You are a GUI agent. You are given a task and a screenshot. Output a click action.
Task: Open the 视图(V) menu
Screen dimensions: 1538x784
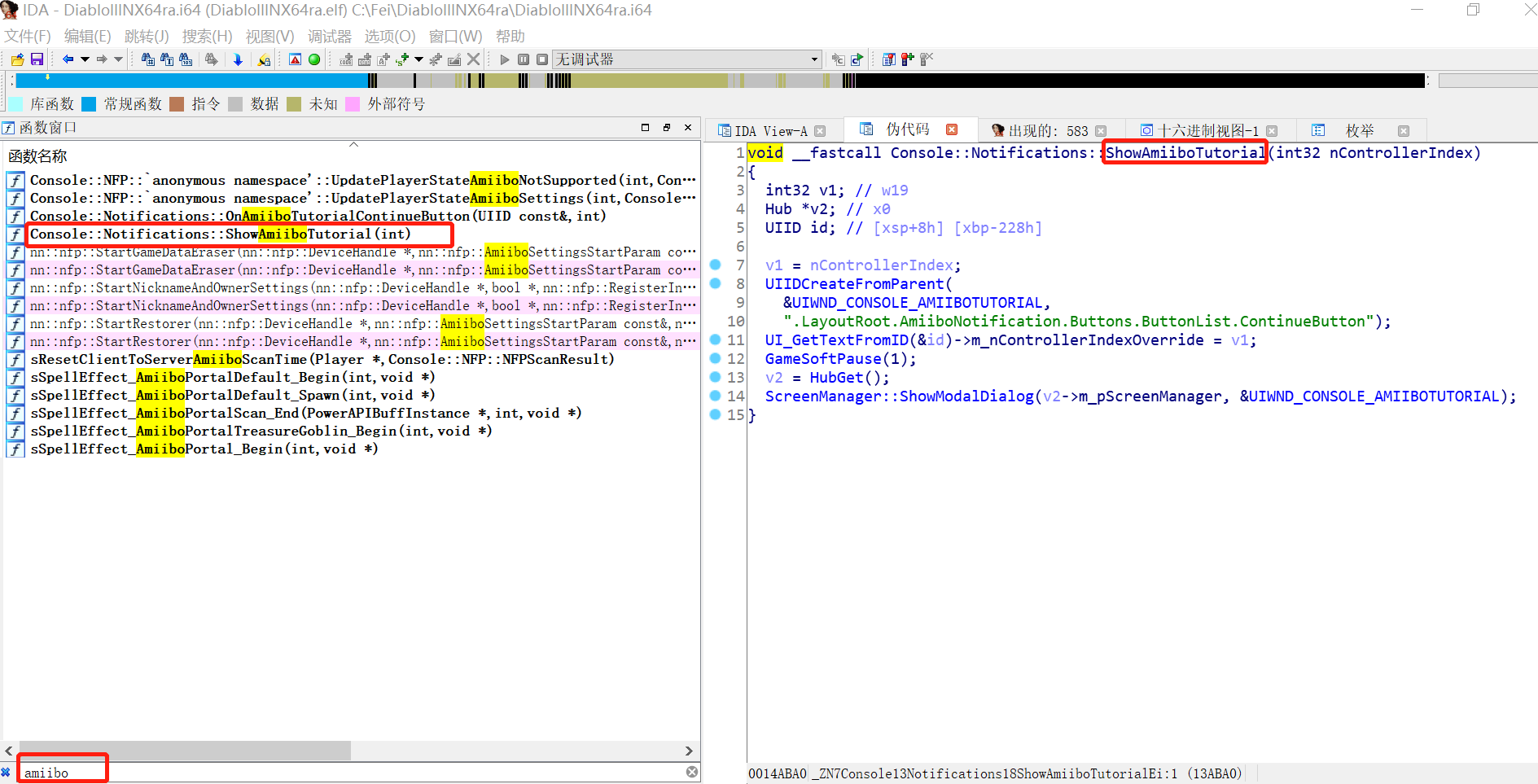(x=269, y=37)
